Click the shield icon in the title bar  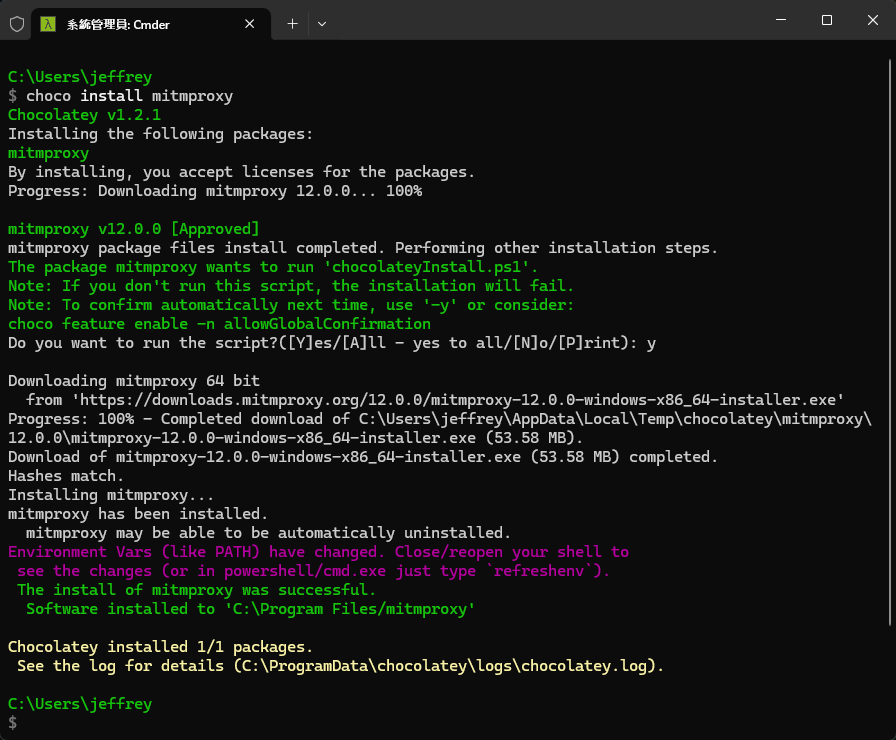click(17, 24)
